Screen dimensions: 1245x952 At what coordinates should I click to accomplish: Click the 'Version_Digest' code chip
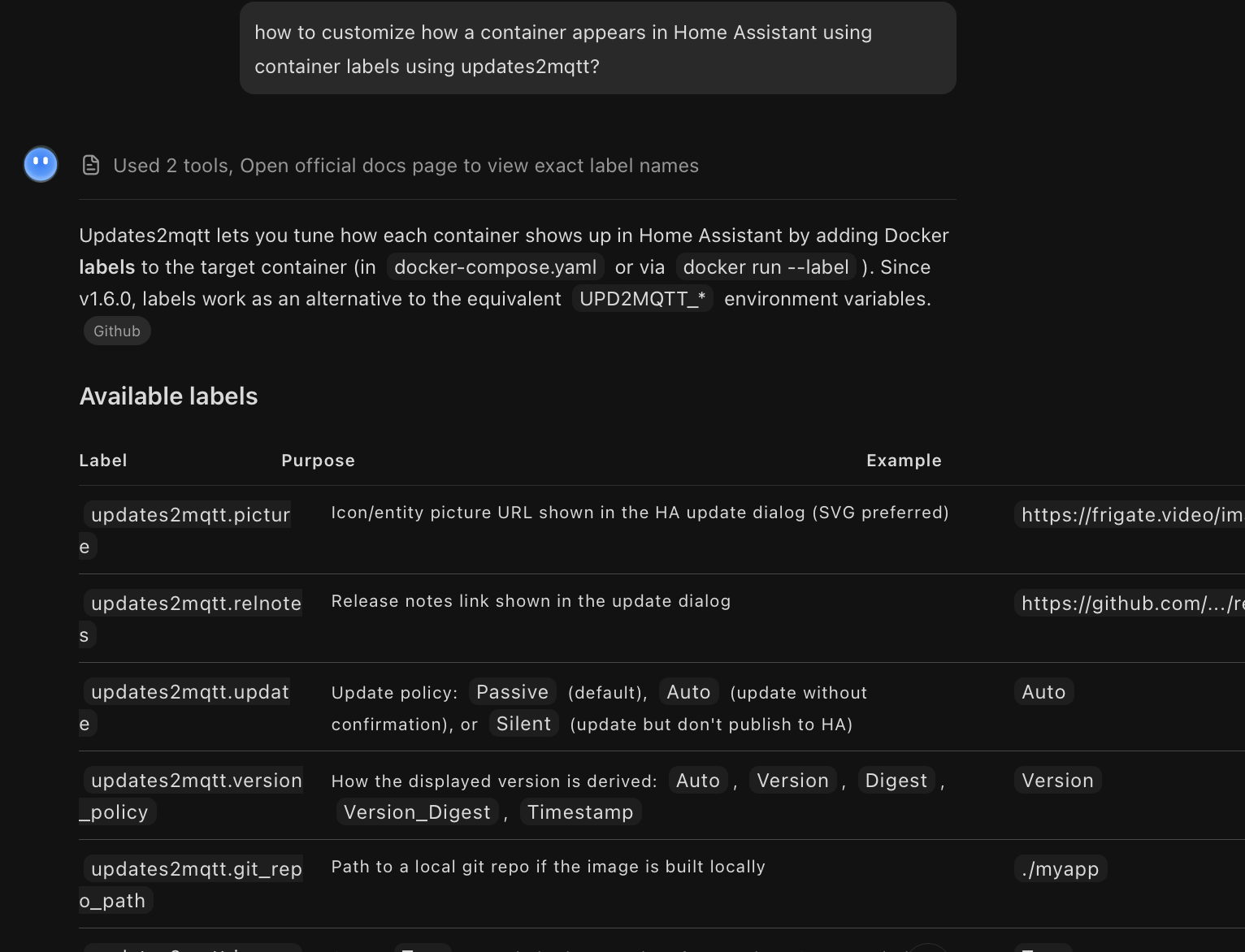tap(417, 812)
